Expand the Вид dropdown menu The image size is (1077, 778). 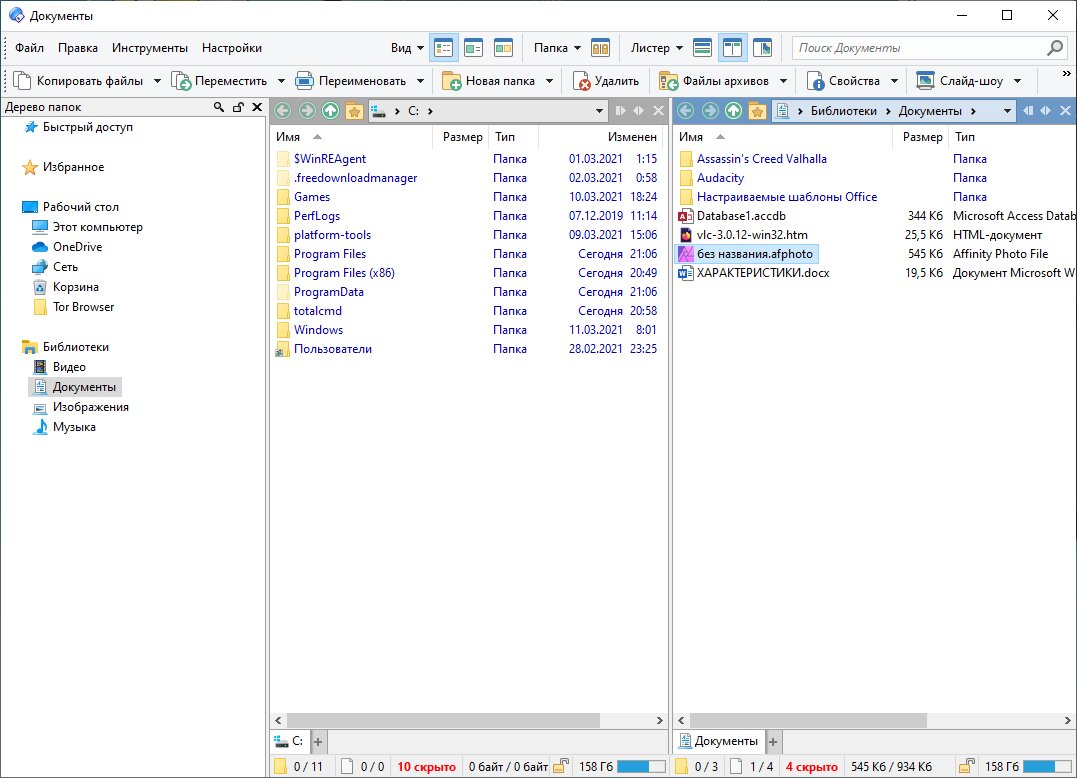(407, 48)
